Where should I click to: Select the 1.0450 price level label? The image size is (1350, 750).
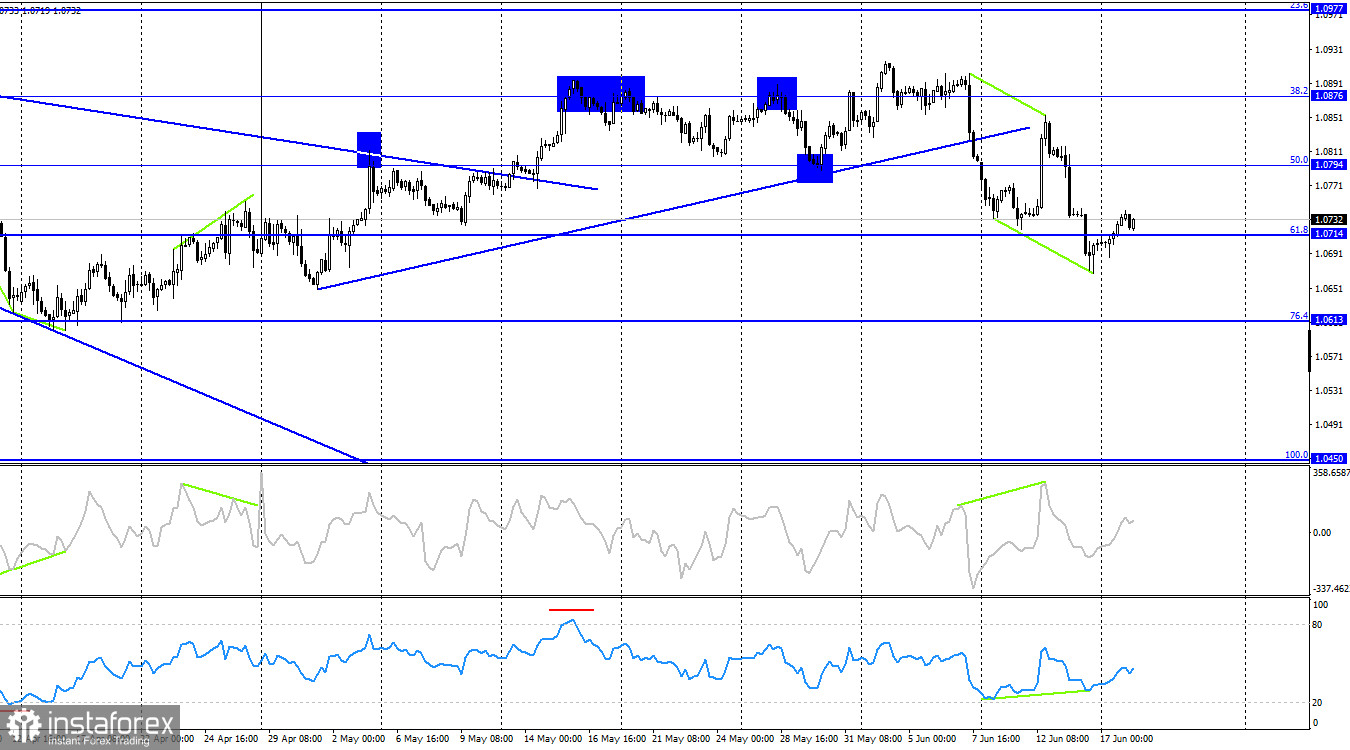(x=1328, y=459)
